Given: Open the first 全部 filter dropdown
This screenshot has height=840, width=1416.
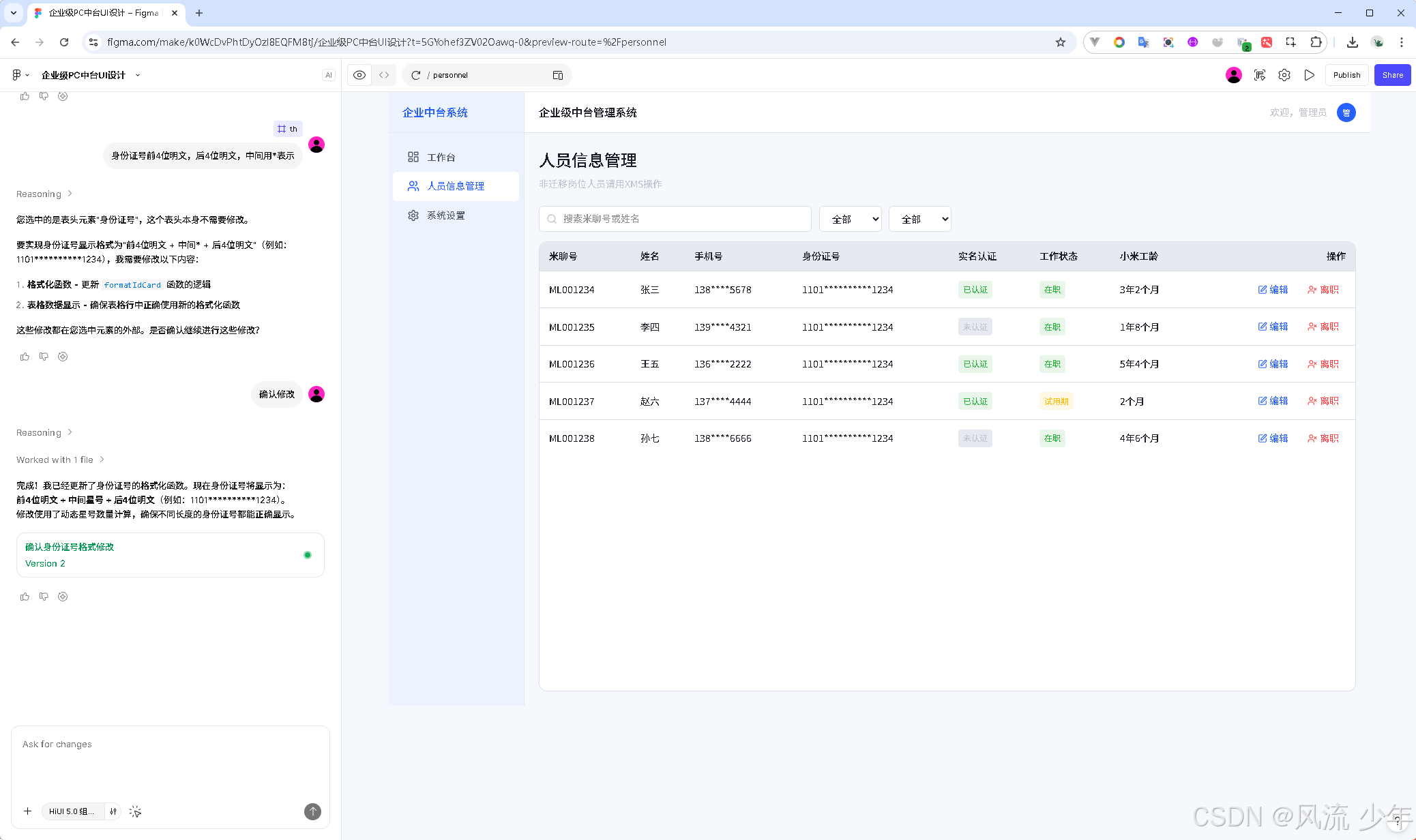Looking at the screenshot, I should 850,219.
